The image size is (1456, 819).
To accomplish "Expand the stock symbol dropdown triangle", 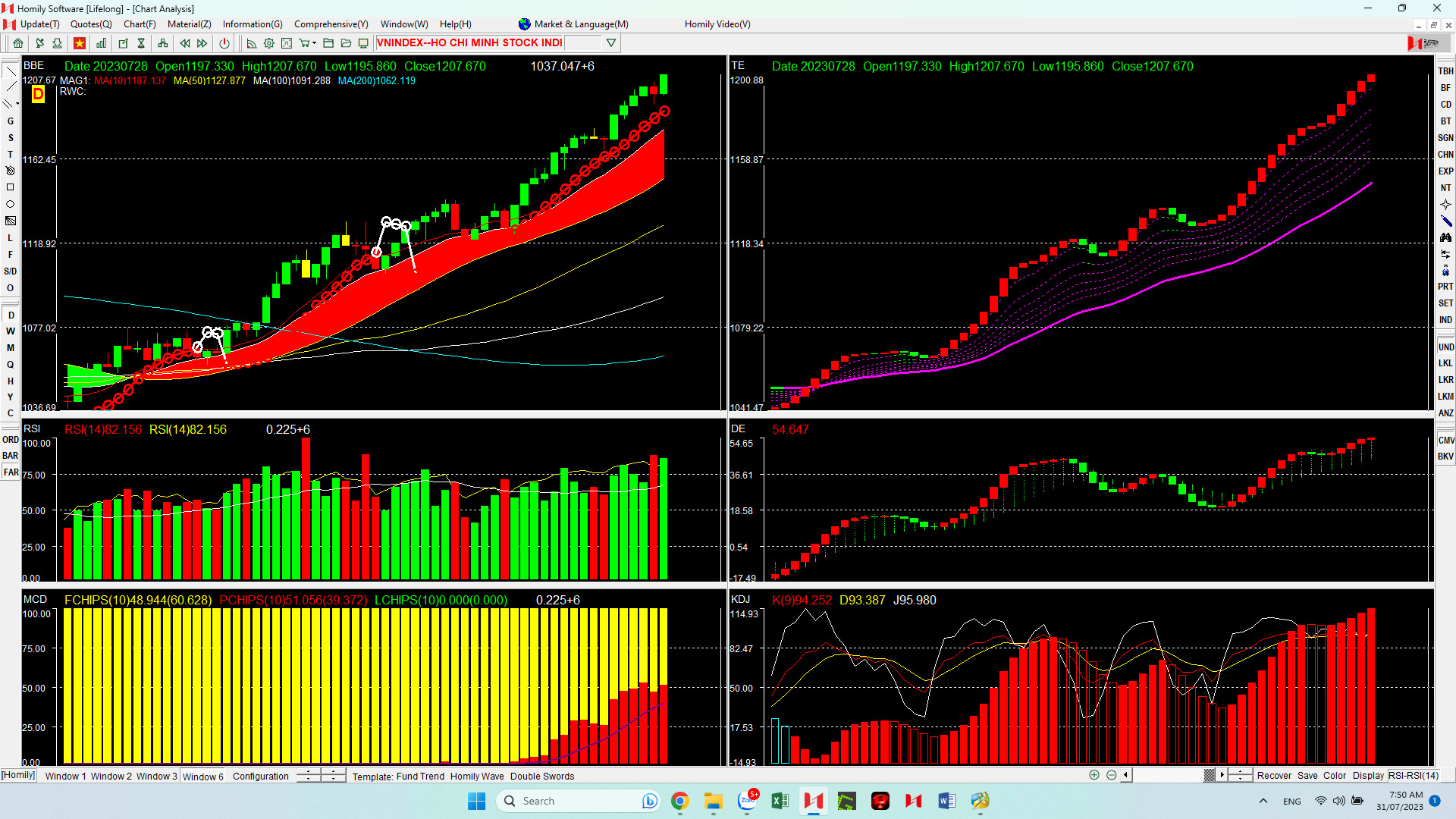I will [x=611, y=43].
